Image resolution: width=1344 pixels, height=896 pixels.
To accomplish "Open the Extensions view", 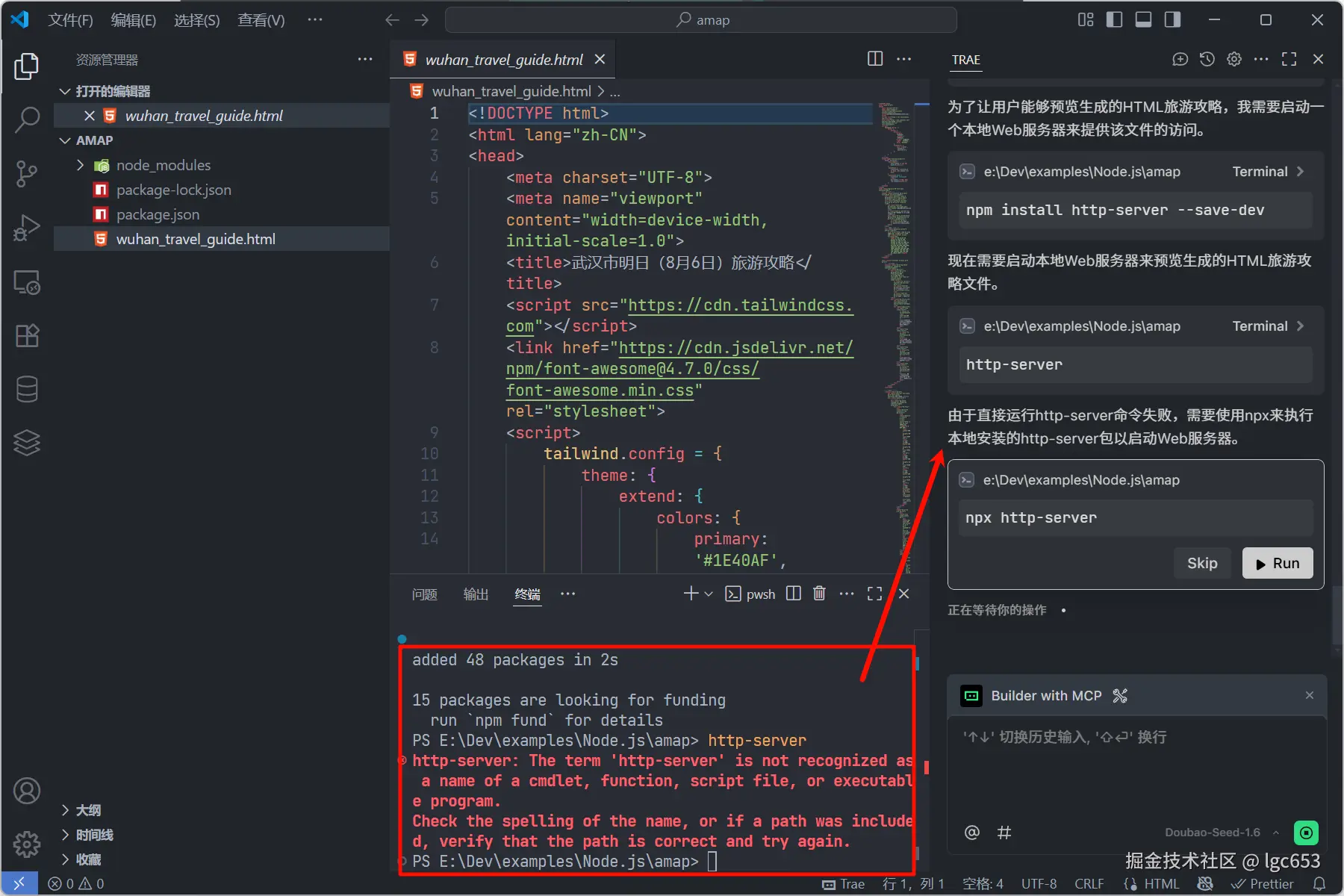I will click(27, 336).
